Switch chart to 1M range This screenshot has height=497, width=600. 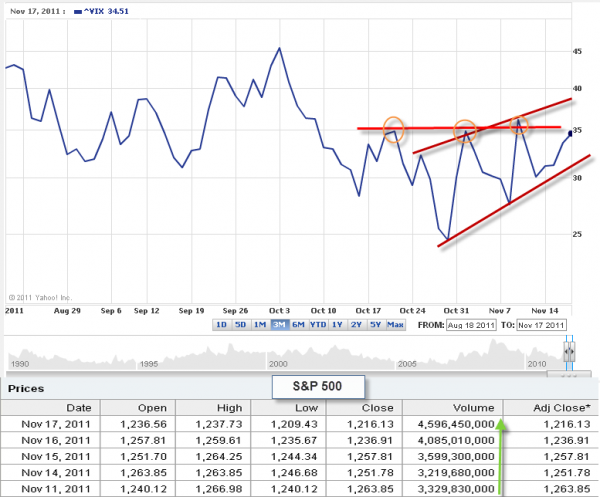pos(259,325)
